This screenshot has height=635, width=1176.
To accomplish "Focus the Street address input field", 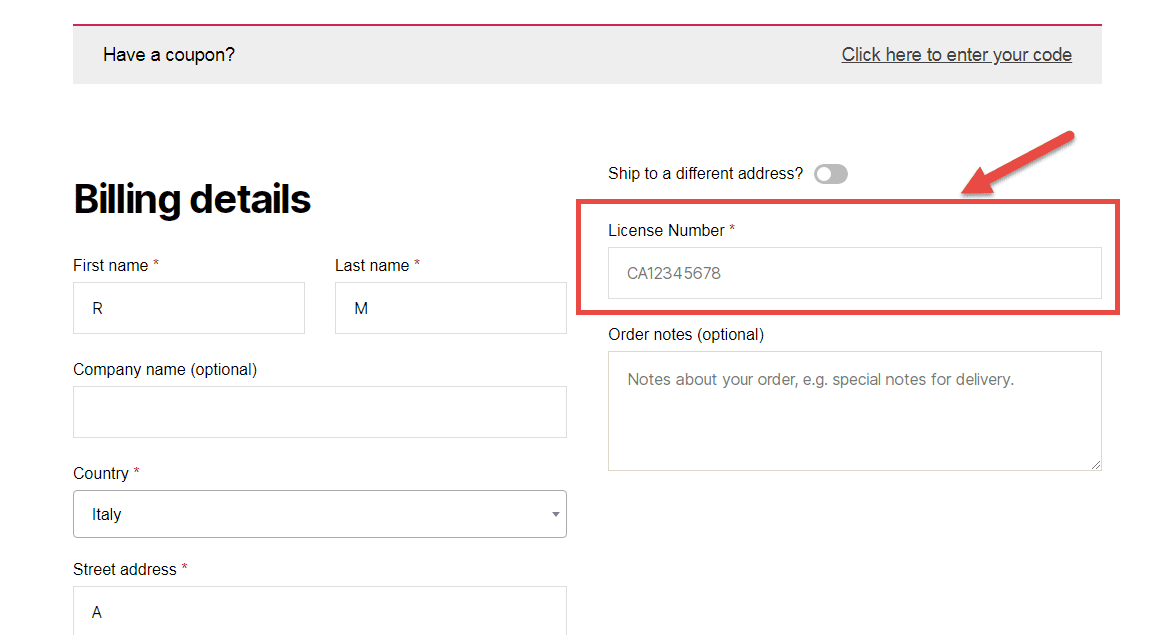I will pos(319,611).
